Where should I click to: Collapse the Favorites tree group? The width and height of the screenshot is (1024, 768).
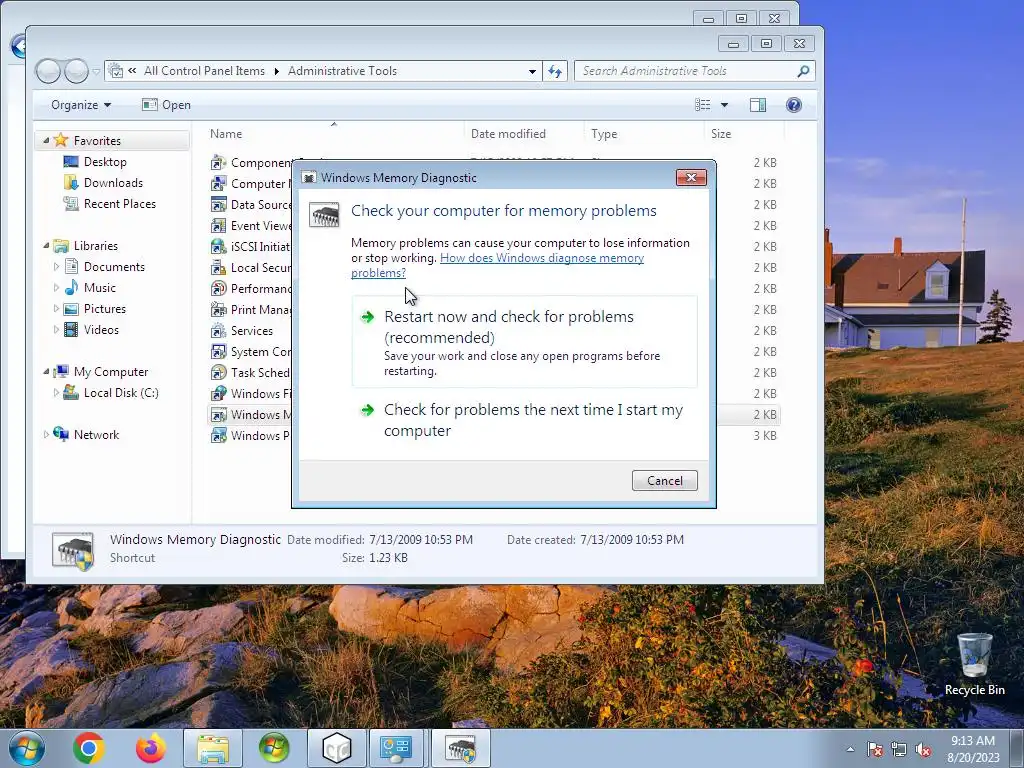[x=46, y=140]
